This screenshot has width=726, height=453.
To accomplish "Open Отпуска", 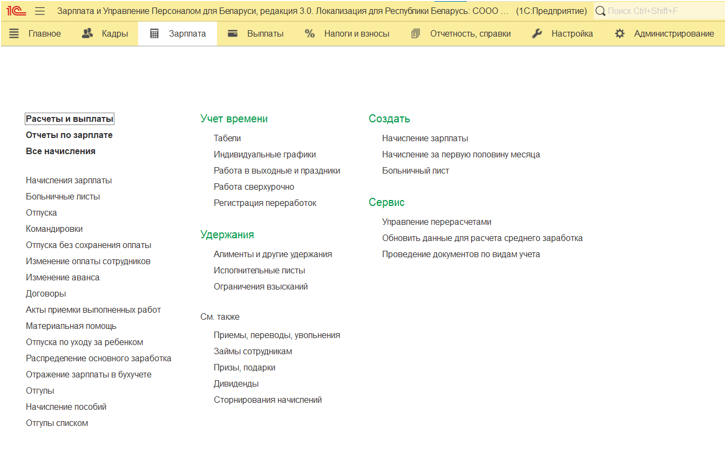I will tap(41, 213).
